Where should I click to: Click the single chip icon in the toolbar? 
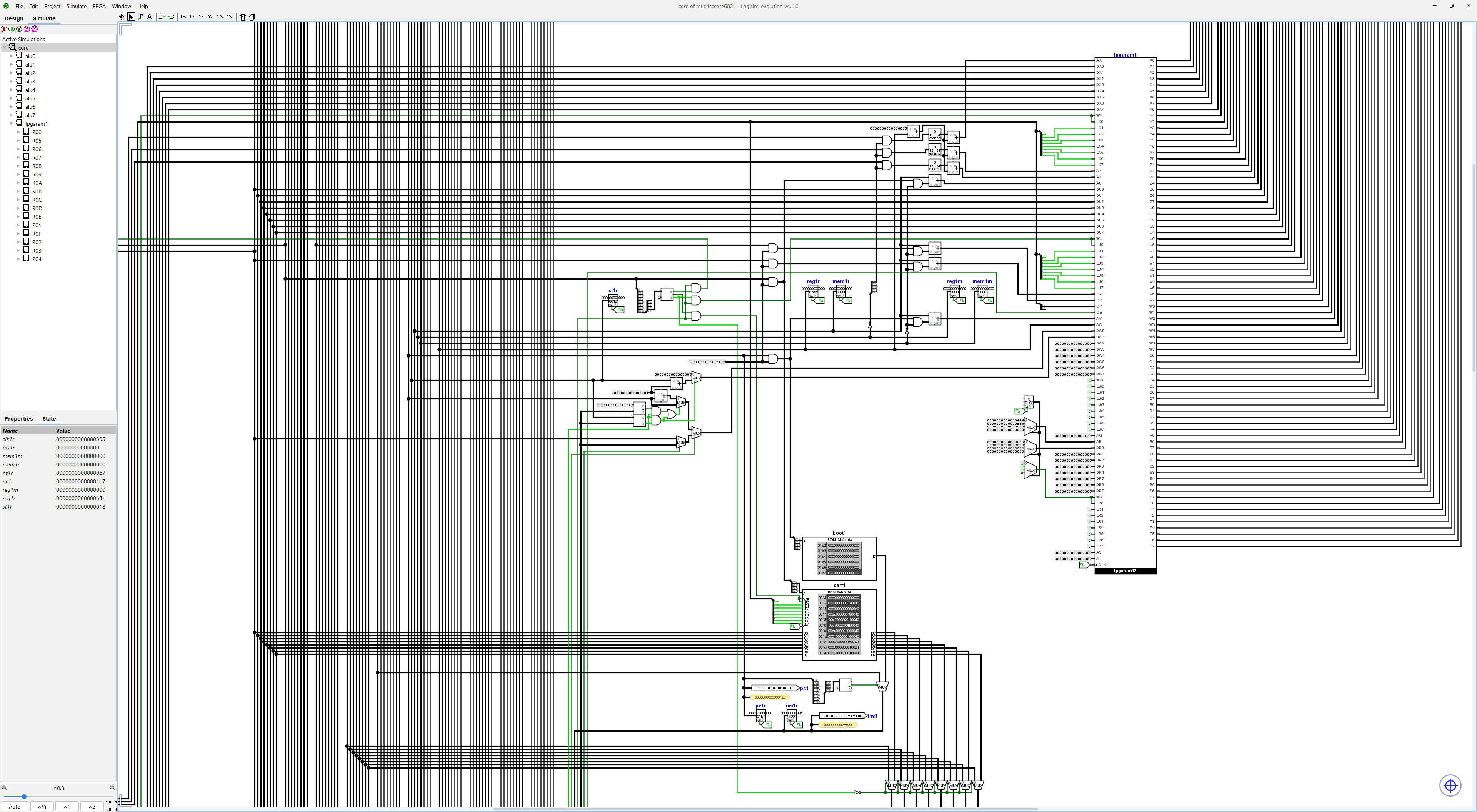click(x=243, y=17)
